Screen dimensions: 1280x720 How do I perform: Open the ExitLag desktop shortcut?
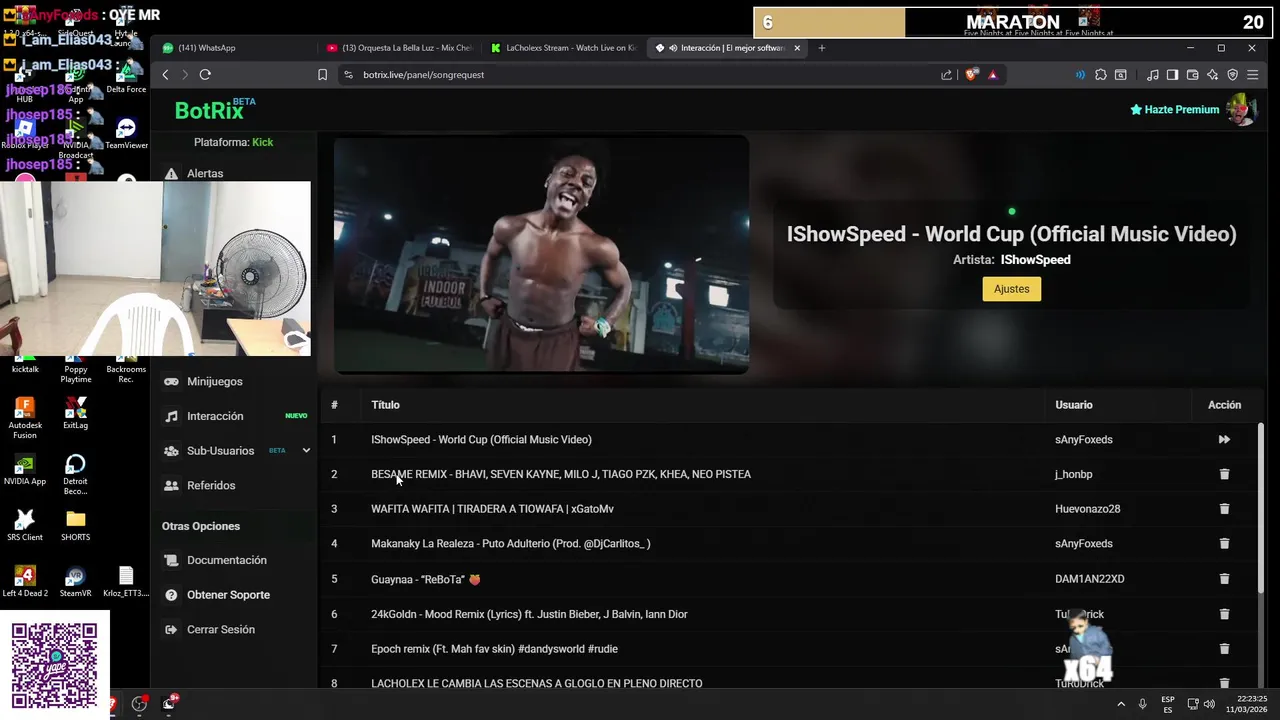(75, 414)
